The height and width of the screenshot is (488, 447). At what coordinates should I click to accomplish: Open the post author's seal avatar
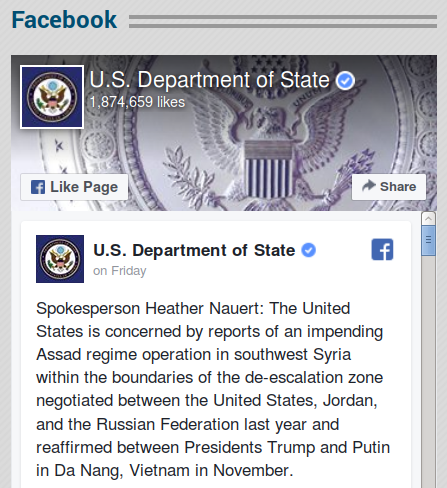(60, 259)
